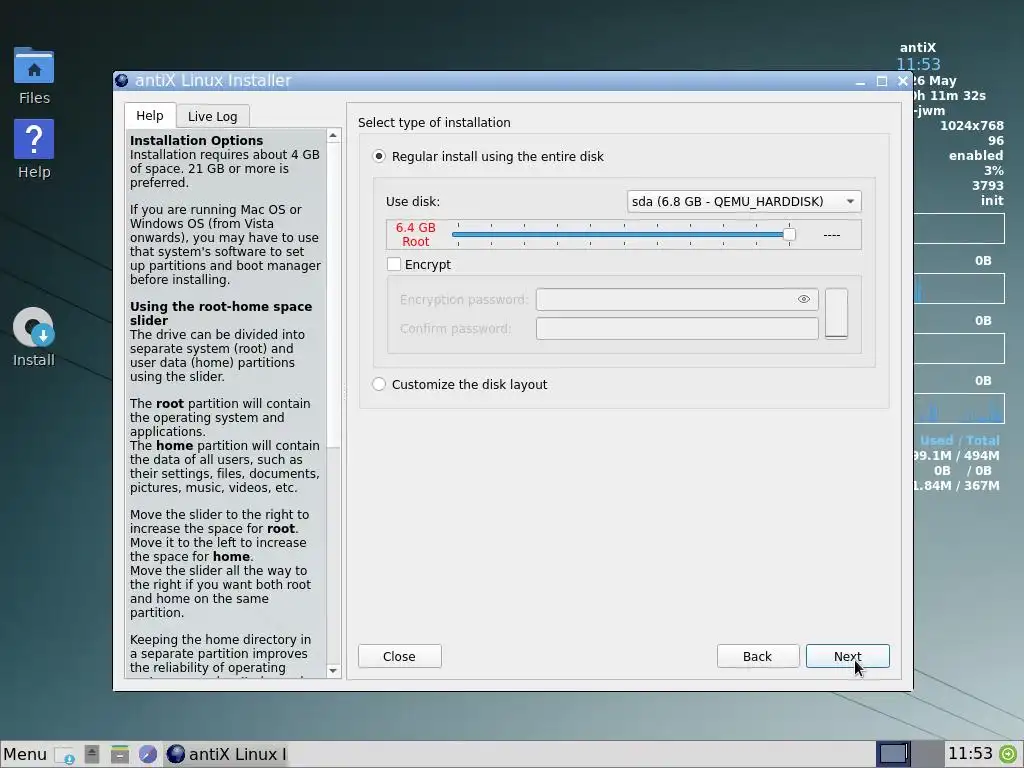Open the Help desktop icon

click(x=34, y=150)
